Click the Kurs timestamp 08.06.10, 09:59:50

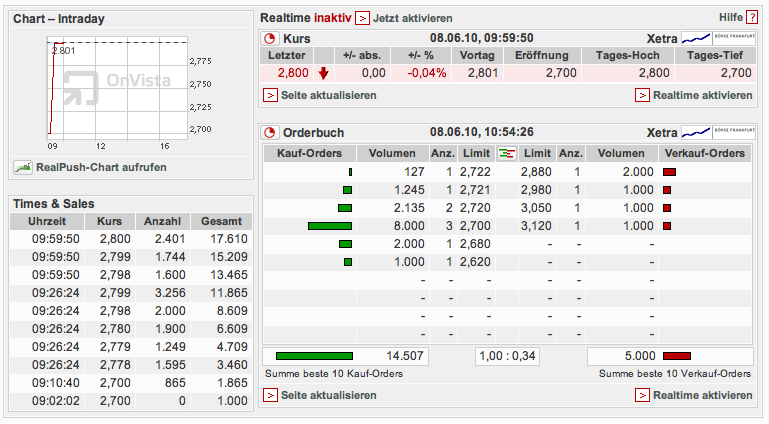tap(482, 38)
